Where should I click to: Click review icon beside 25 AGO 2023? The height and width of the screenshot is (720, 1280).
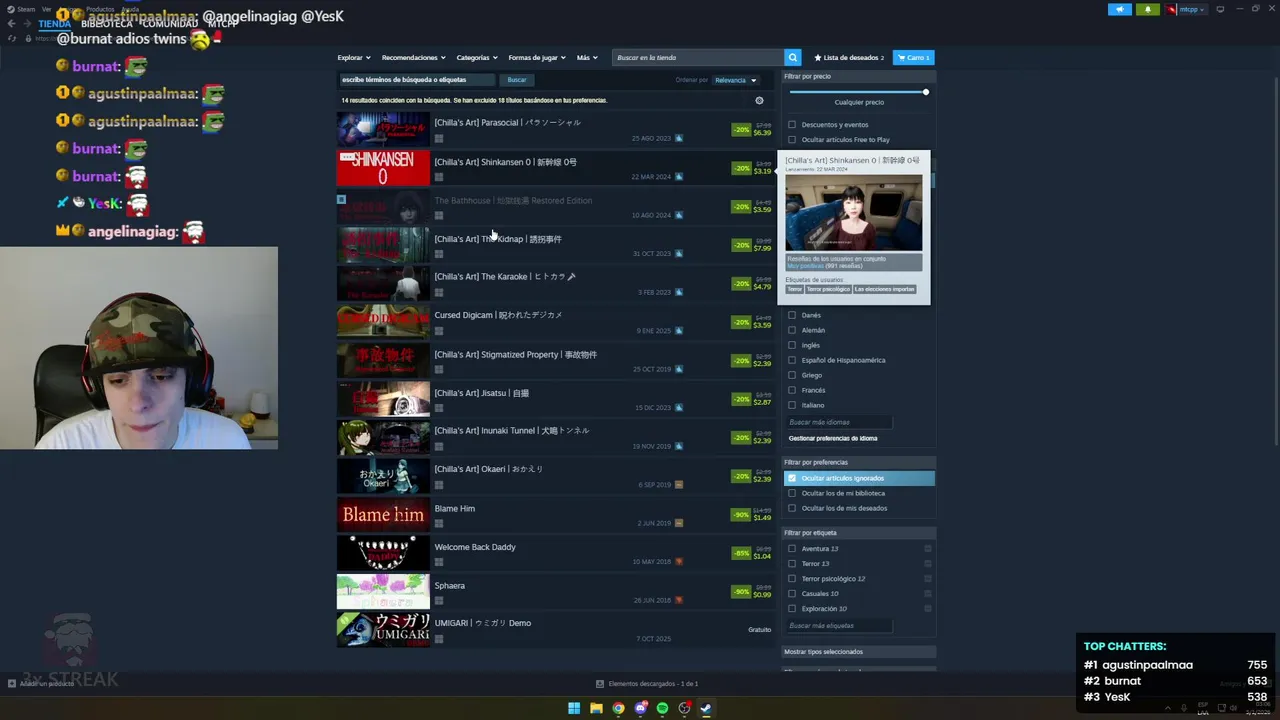(679, 138)
